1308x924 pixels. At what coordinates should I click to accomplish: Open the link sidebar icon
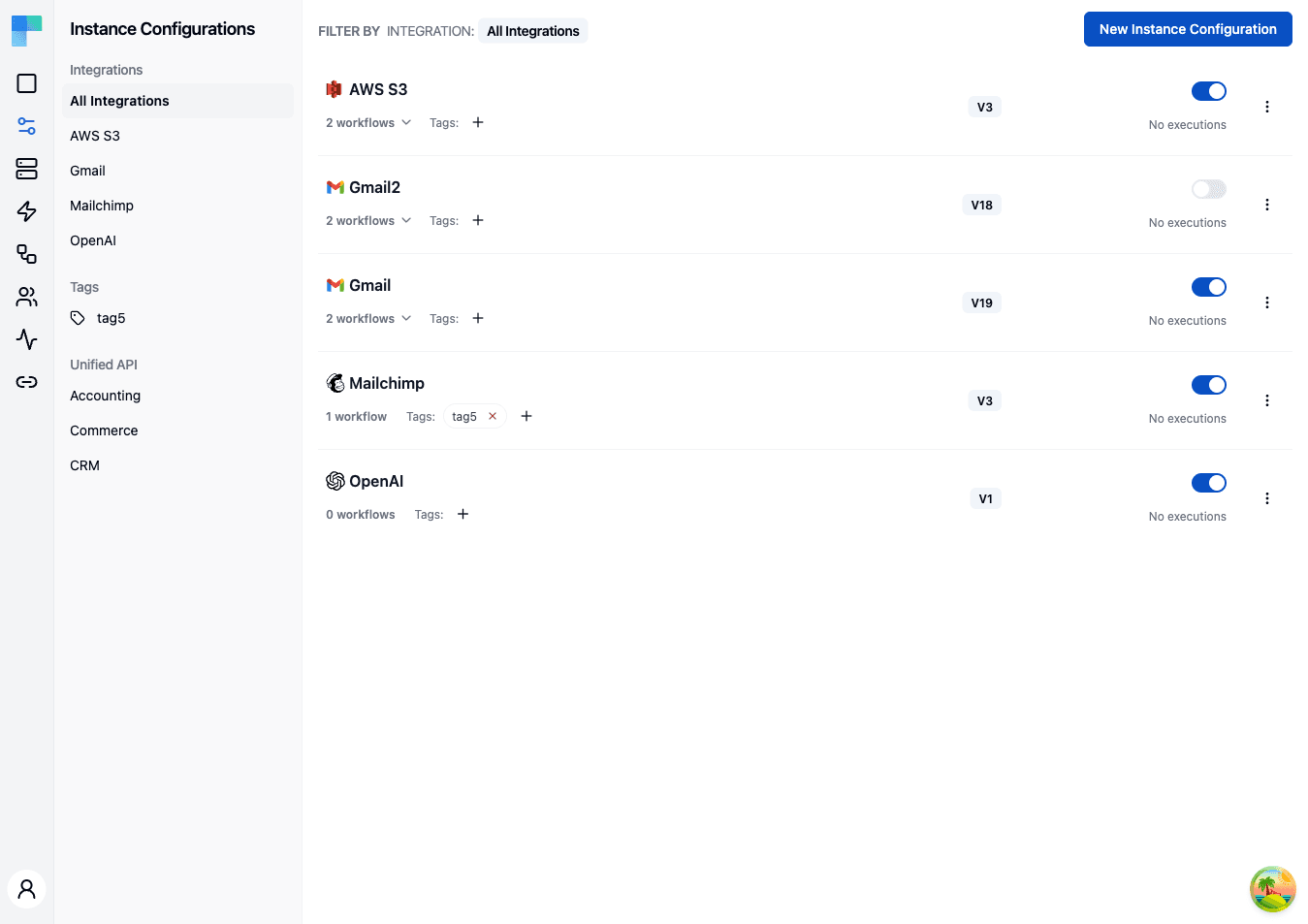27,382
